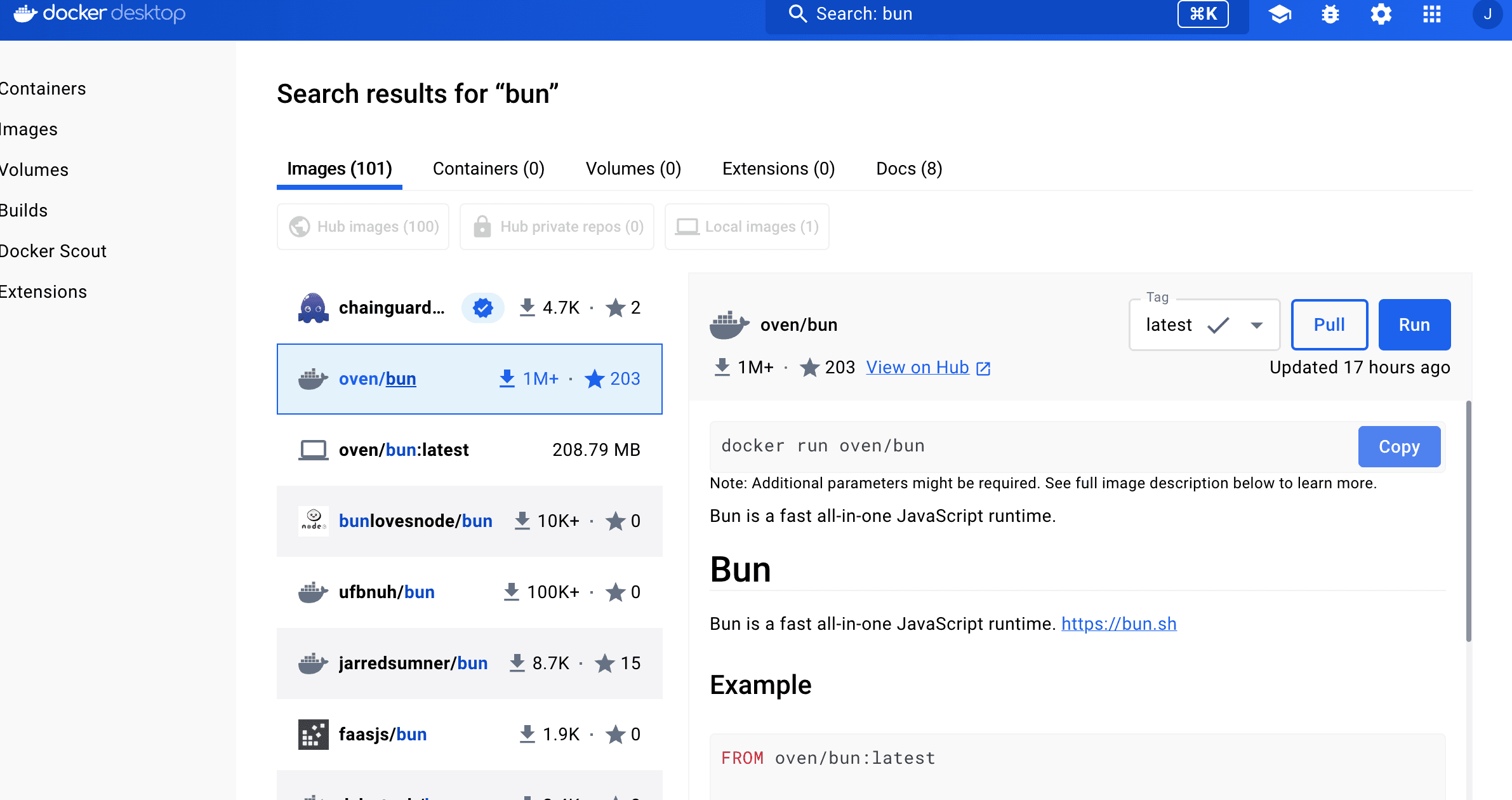This screenshot has height=800, width=1512.
Task: Toggle the Local images (1) filter
Action: coord(746,227)
